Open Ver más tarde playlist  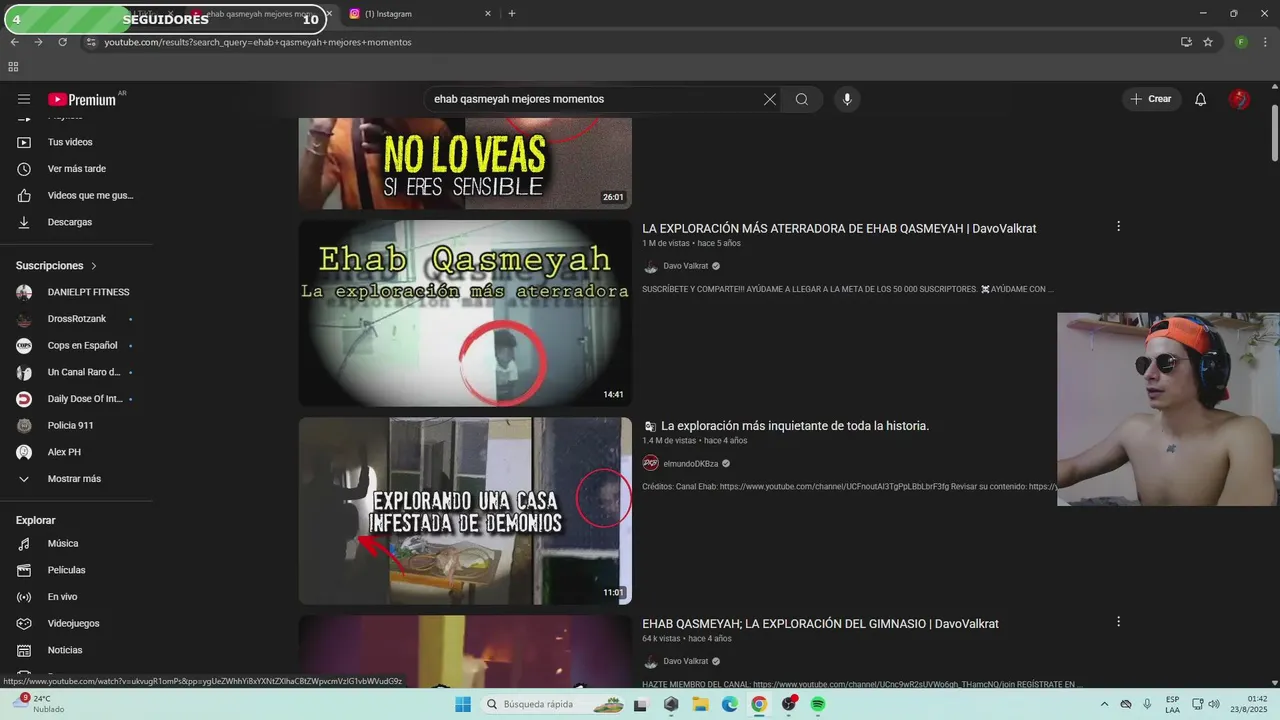click(x=76, y=169)
